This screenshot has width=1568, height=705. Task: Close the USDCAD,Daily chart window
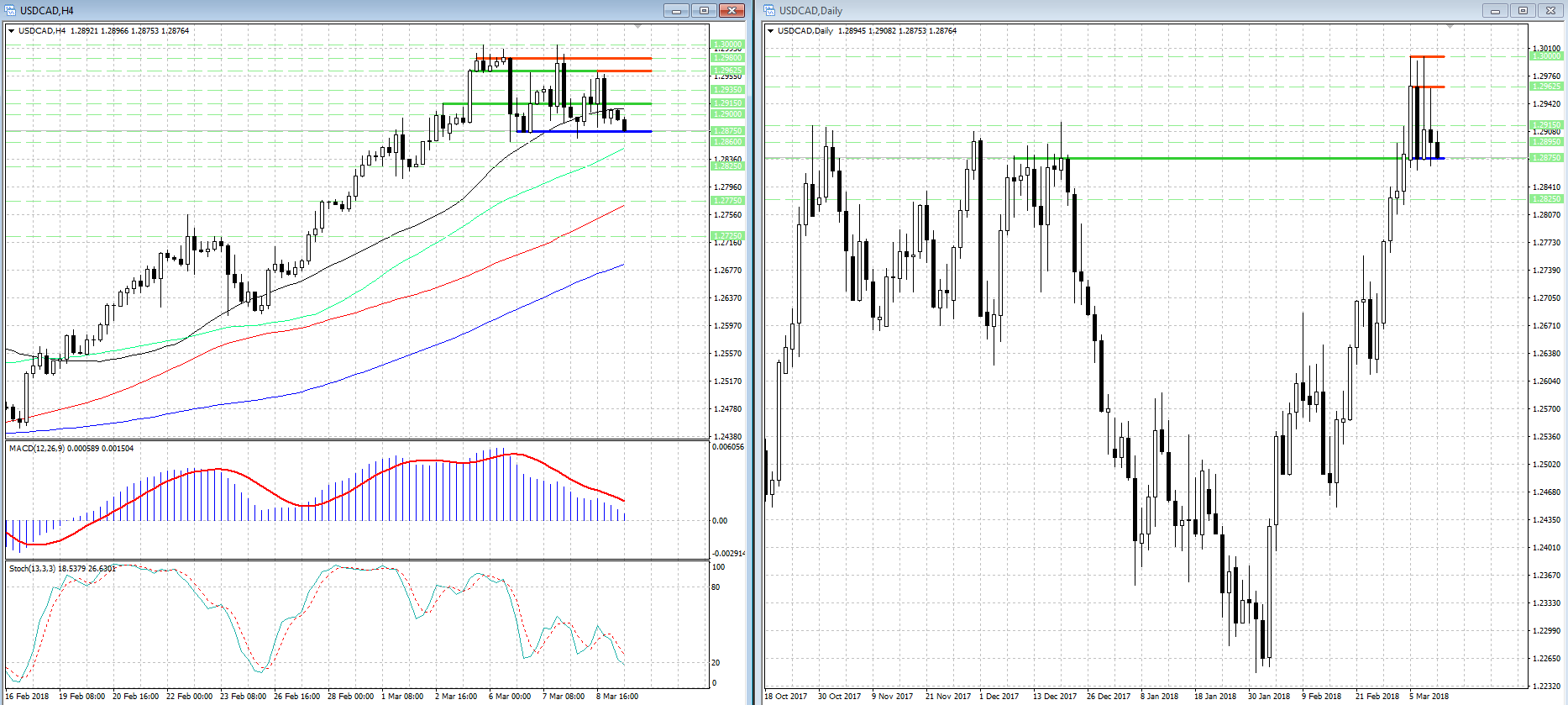click(x=1550, y=11)
